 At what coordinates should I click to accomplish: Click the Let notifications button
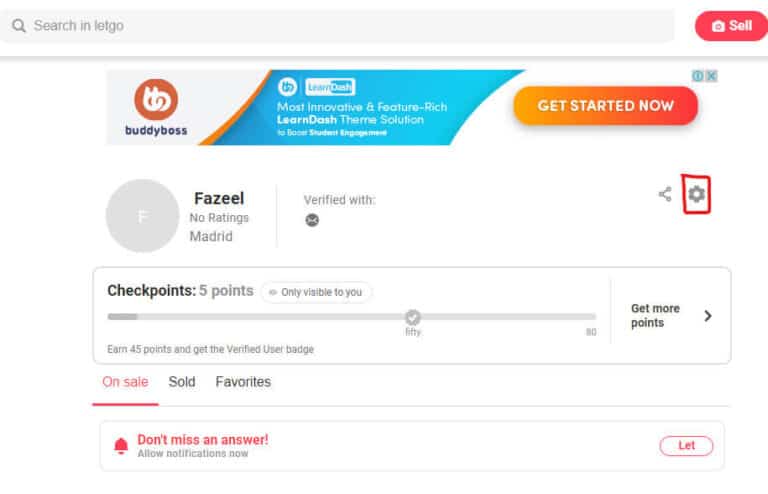click(x=686, y=446)
